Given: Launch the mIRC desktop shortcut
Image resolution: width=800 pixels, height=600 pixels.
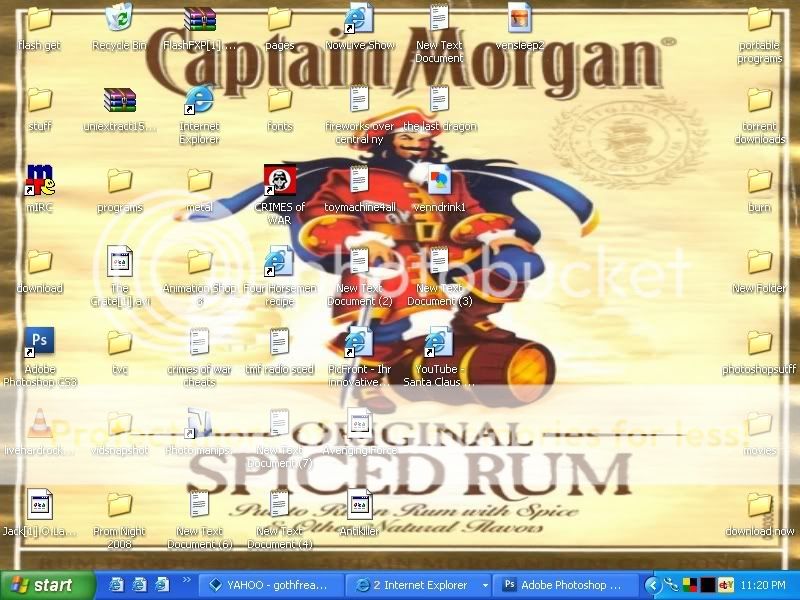Looking at the screenshot, I should tap(39, 181).
